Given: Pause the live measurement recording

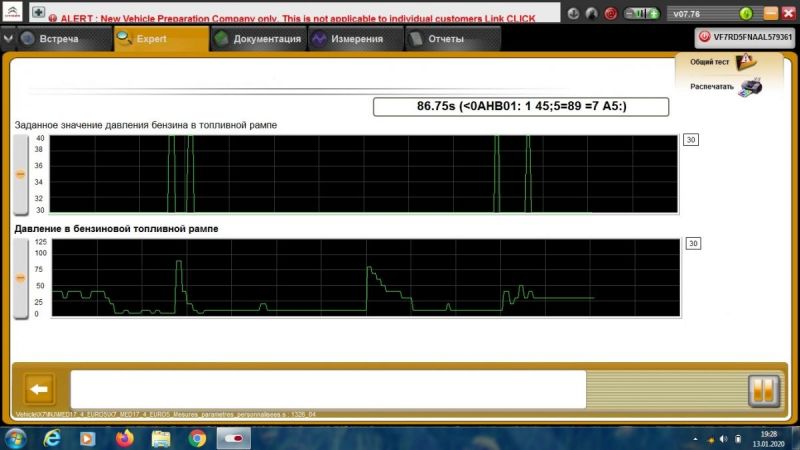Looking at the screenshot, I should click(x=762, y=388).
